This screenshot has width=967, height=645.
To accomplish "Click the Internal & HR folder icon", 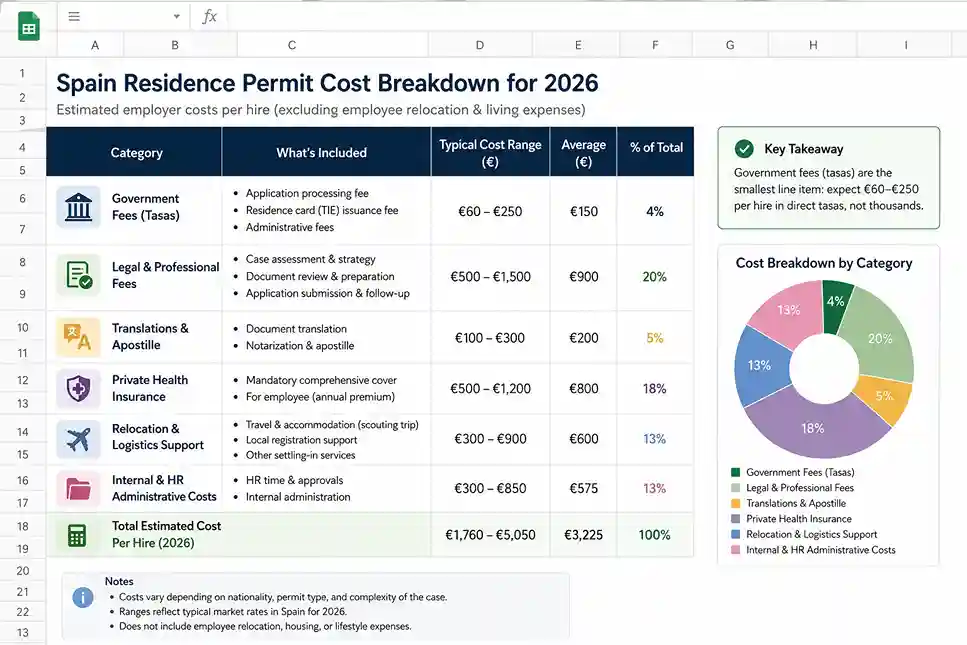I will (78, 489).
